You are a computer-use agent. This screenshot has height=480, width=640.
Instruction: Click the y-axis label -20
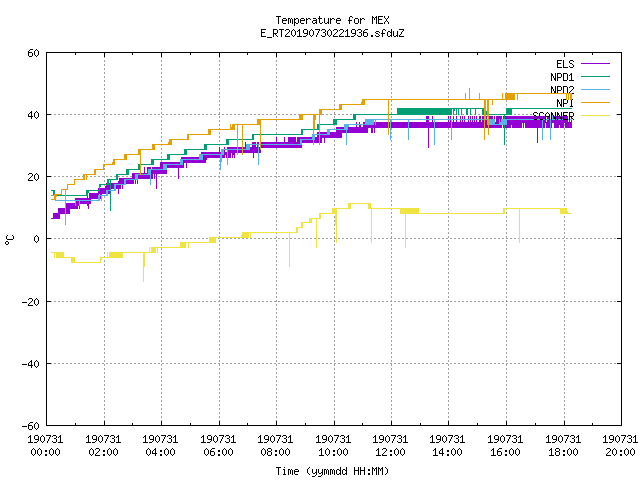click(x=31, y=302)
